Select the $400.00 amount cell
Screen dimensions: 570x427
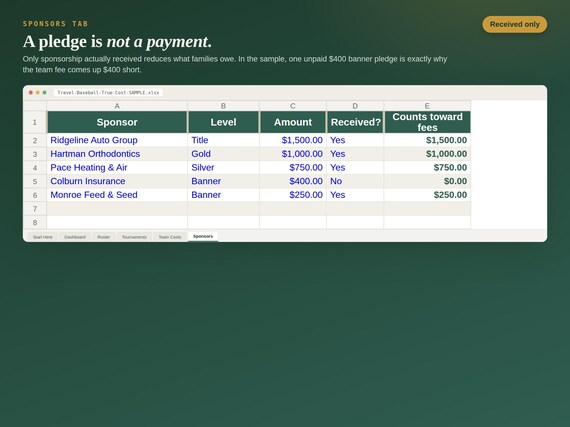293,181
